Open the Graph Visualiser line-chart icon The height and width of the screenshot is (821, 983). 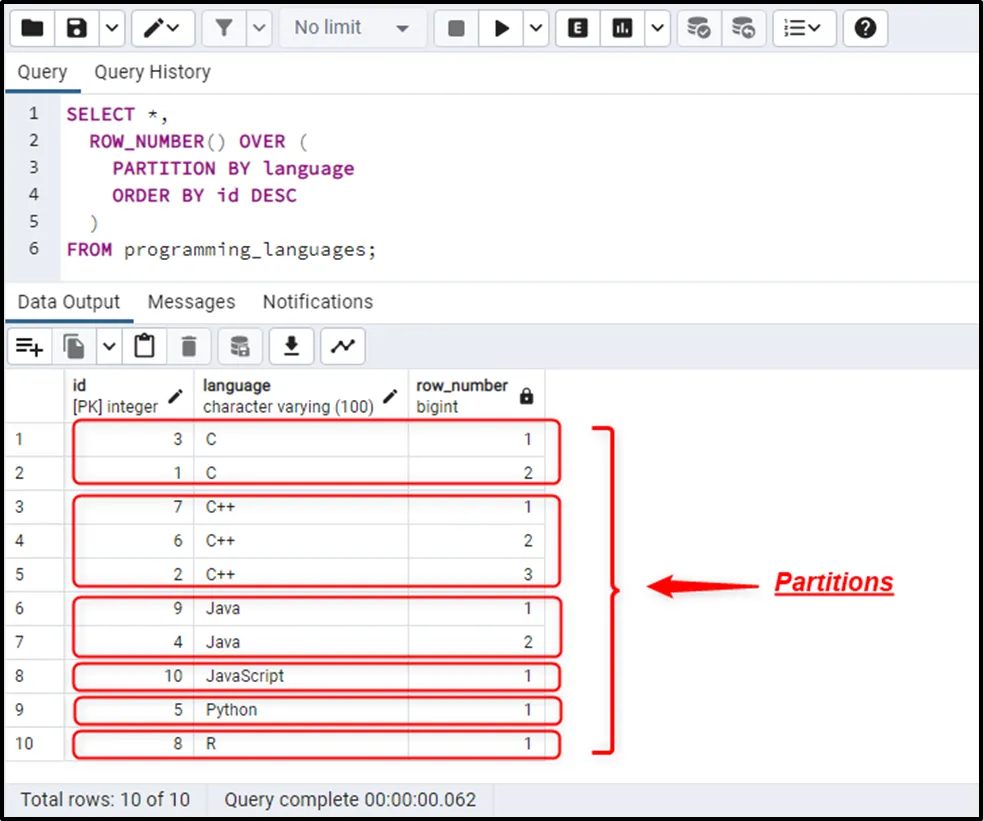343,346
